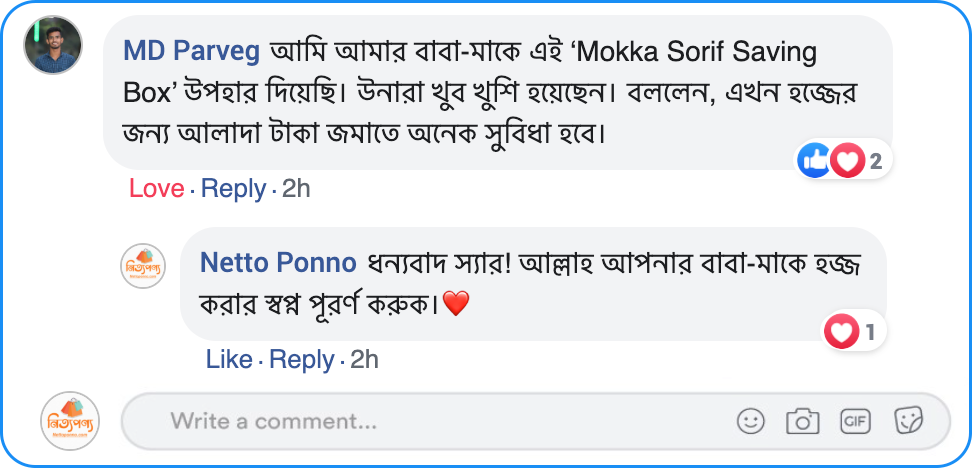Viewport: 972px width, 468px height.
Task: Click the 2h timestamp on MD Parveg's comment
Action: point(296,188)
